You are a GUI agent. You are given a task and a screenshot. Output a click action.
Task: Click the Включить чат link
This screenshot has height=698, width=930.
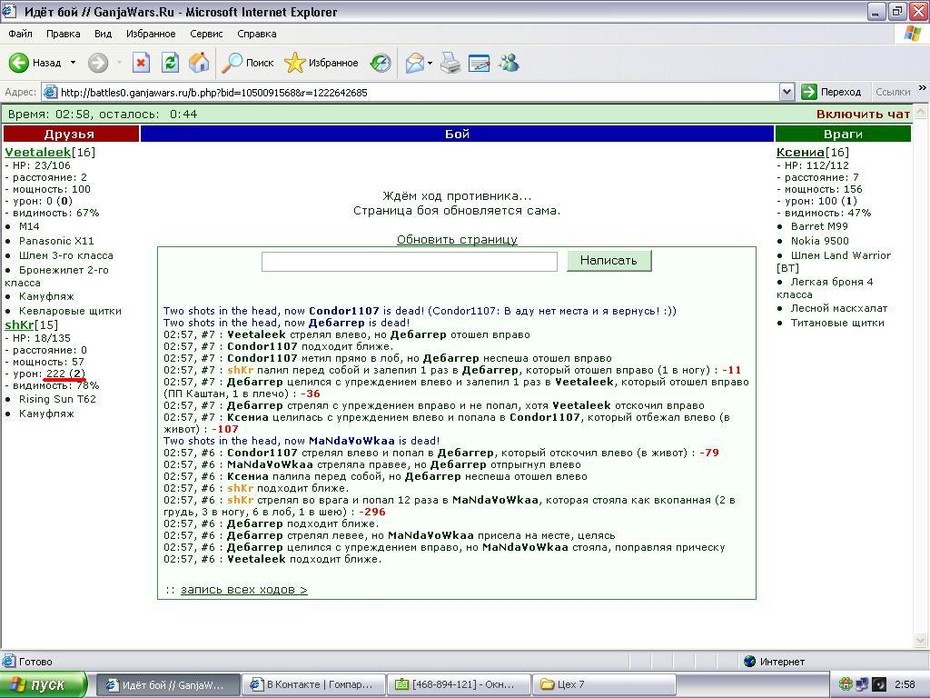[x=863, y=114]
